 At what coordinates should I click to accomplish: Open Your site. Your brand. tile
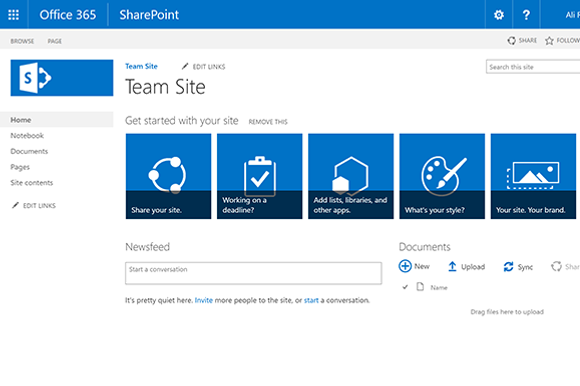(x=533, y=176)
